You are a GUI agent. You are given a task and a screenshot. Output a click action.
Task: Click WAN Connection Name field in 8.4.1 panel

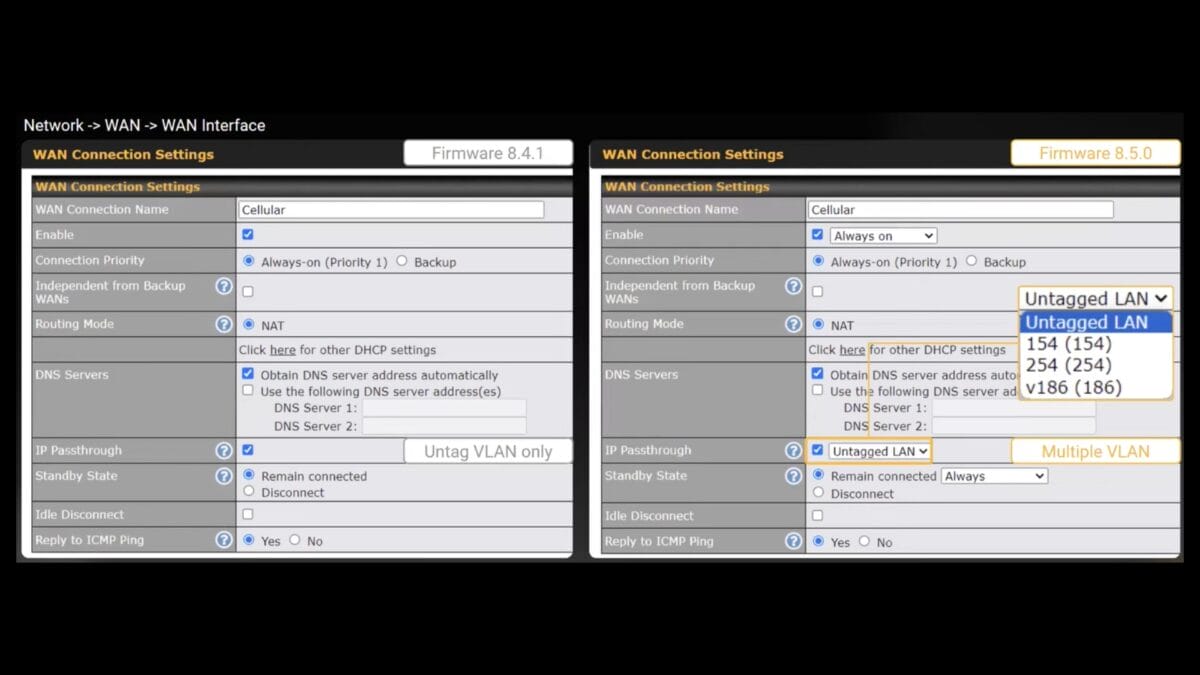click(391, 210)
